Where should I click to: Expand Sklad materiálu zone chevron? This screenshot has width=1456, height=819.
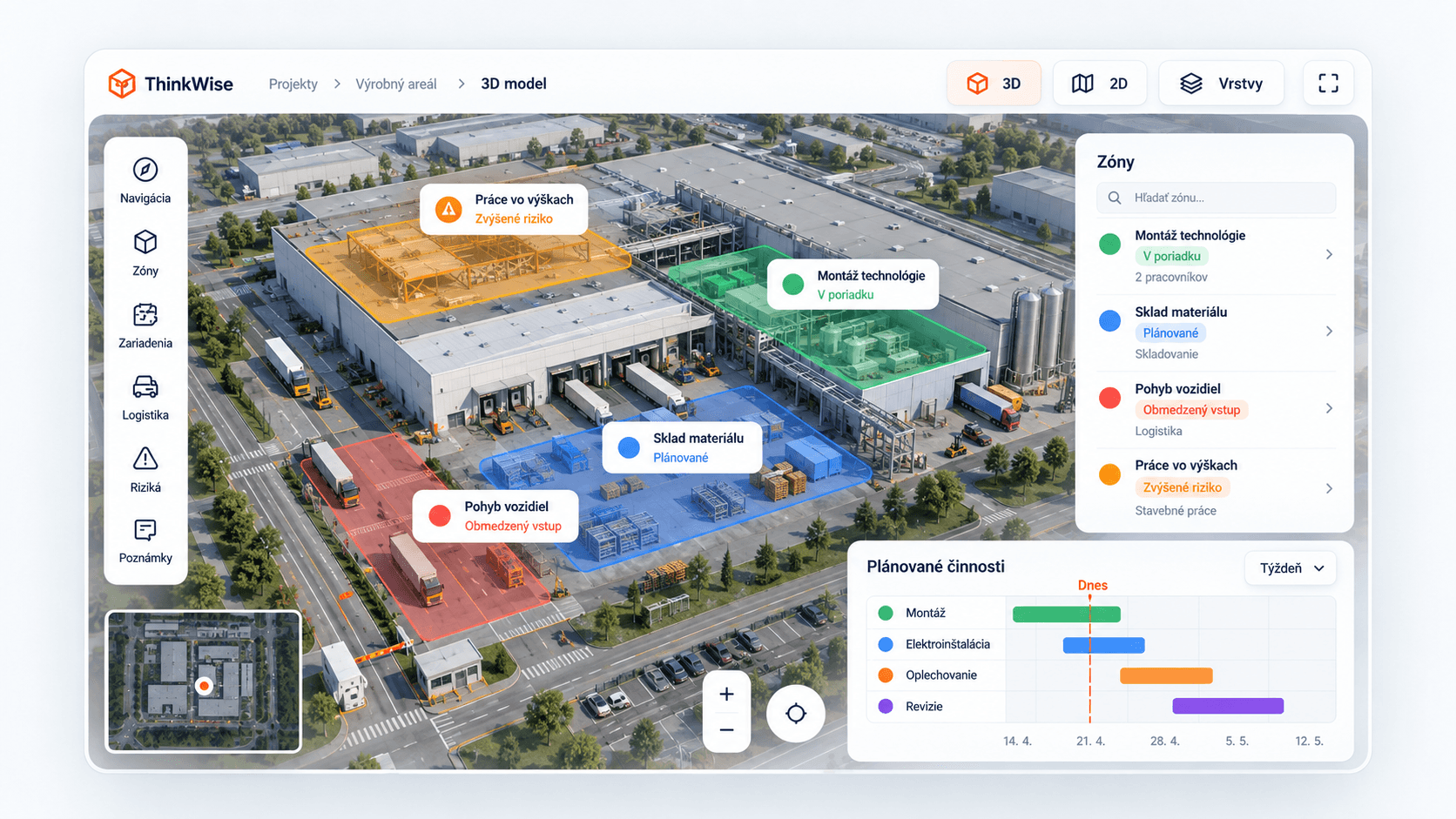pyautogui.click(x=1329, y=332)
